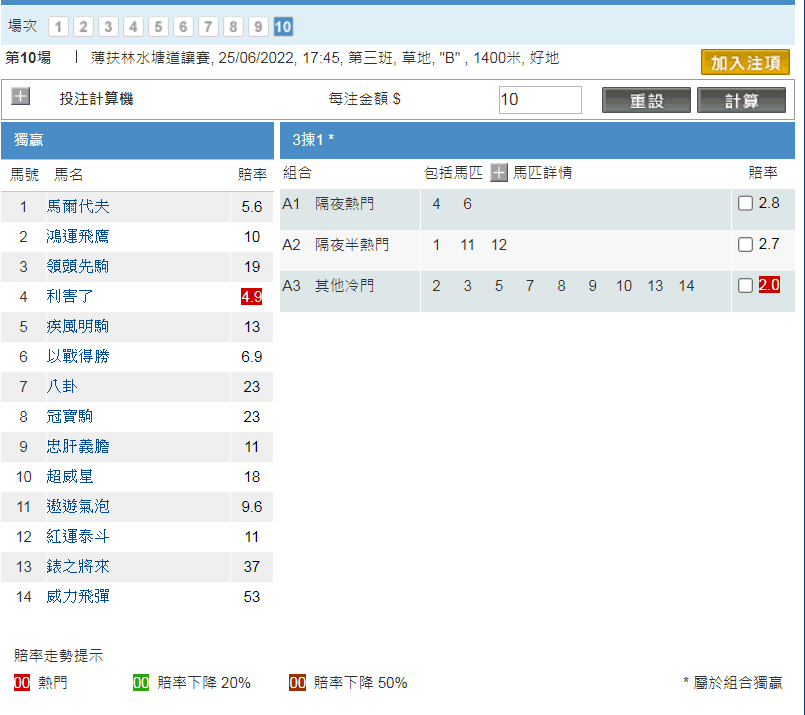Expand 馬匹詳情 plus icon
The image size is (805, 715).
499,173
